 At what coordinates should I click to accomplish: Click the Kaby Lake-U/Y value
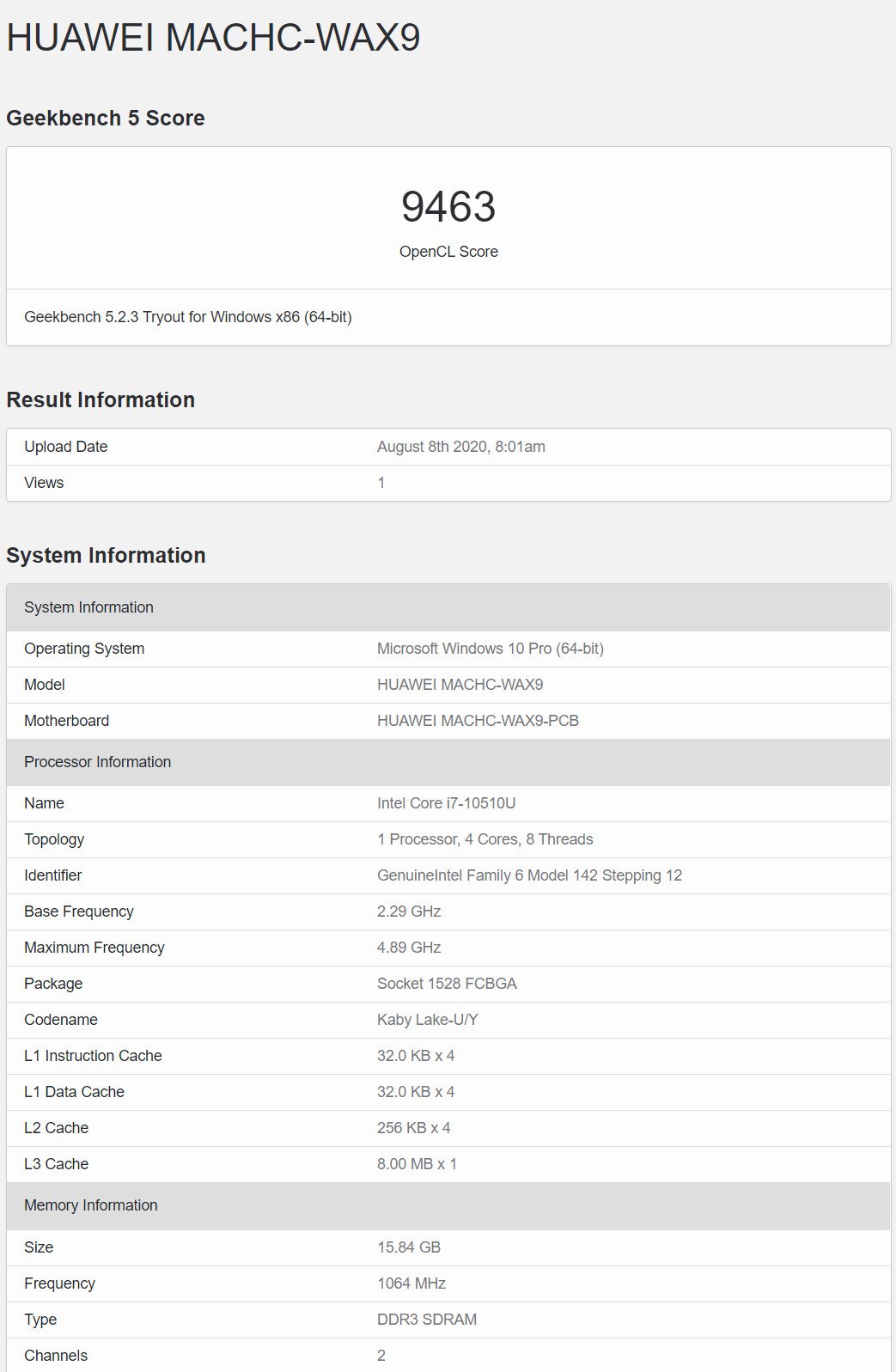pos(428,1020)
